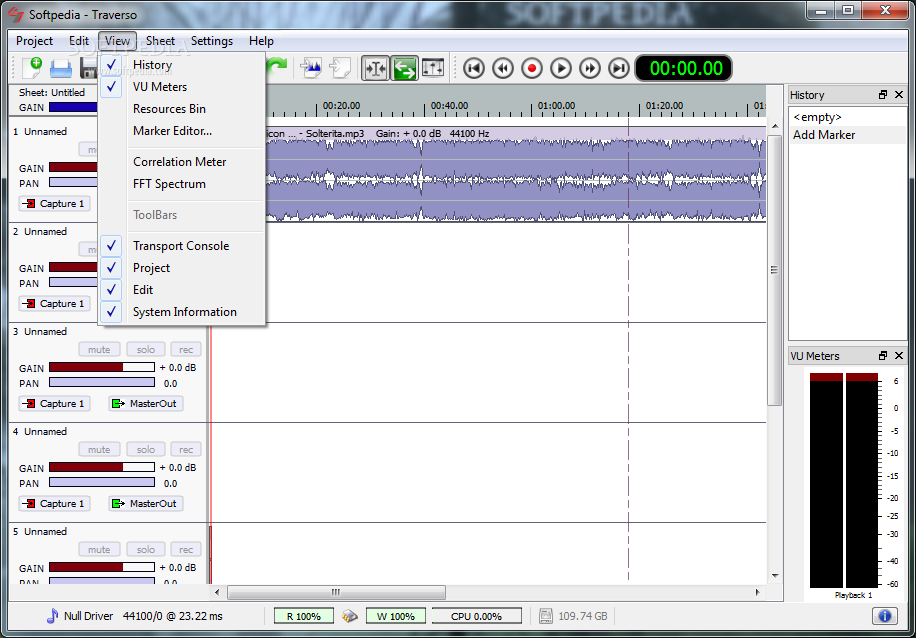Close the History panel
This screenshot has height=638, width=916.
898,95
